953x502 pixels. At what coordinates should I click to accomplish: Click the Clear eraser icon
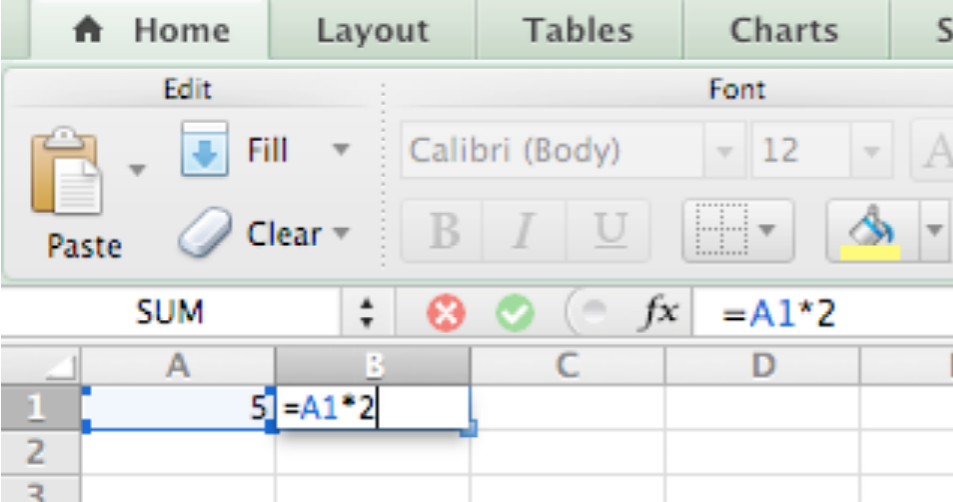point(205,232)
